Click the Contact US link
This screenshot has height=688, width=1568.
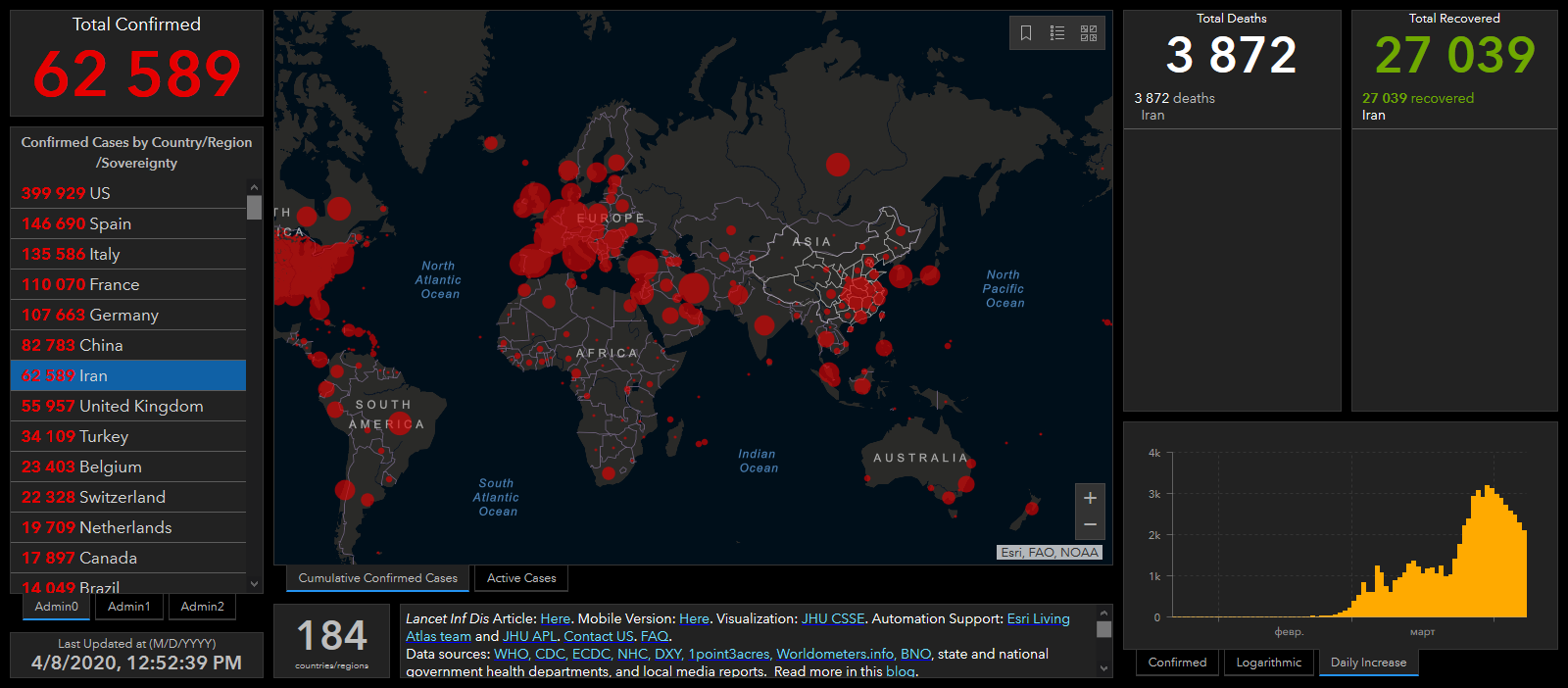coord(599,636)
